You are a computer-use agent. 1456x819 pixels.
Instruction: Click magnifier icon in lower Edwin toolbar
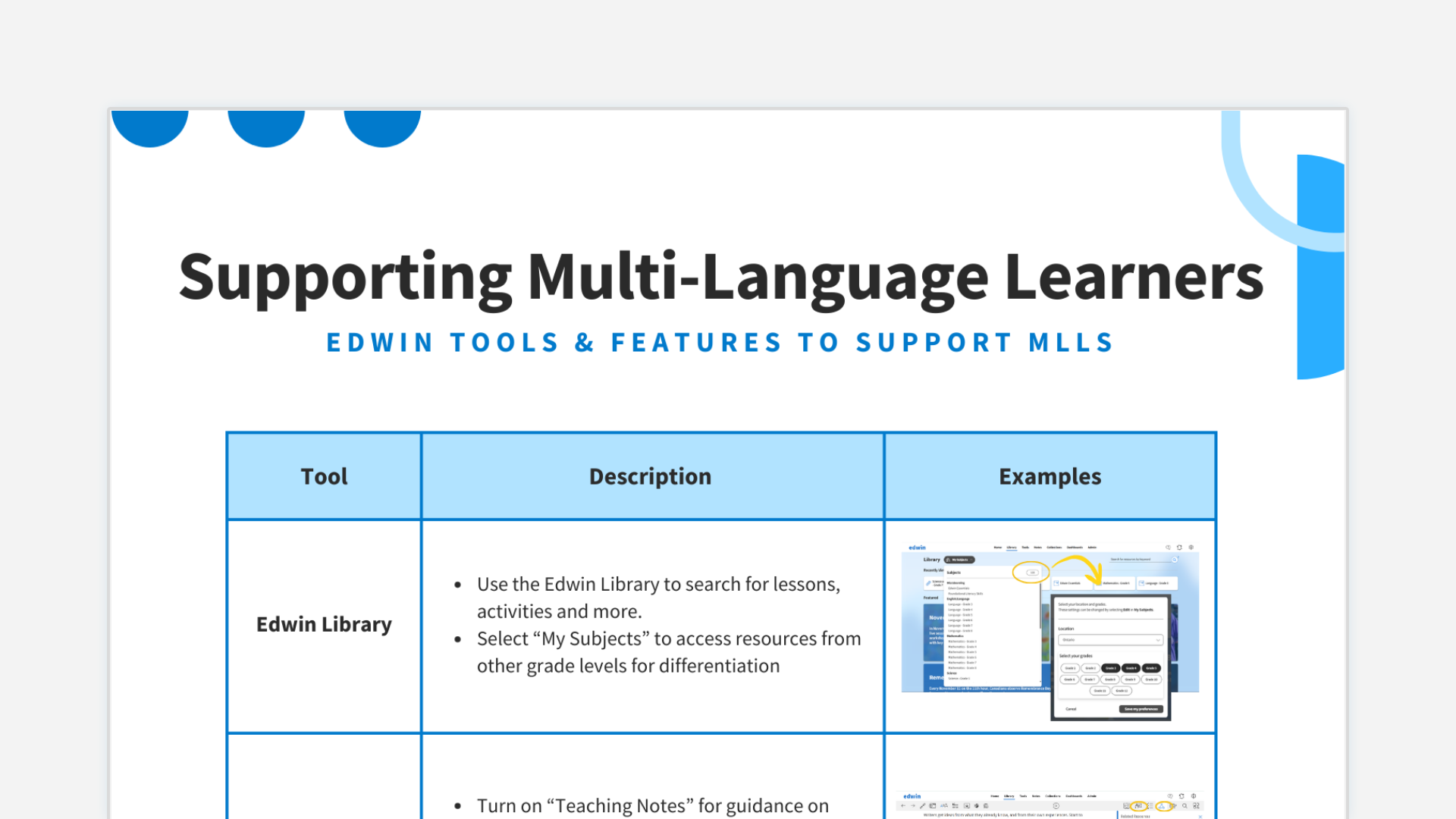click(1185, 806)
